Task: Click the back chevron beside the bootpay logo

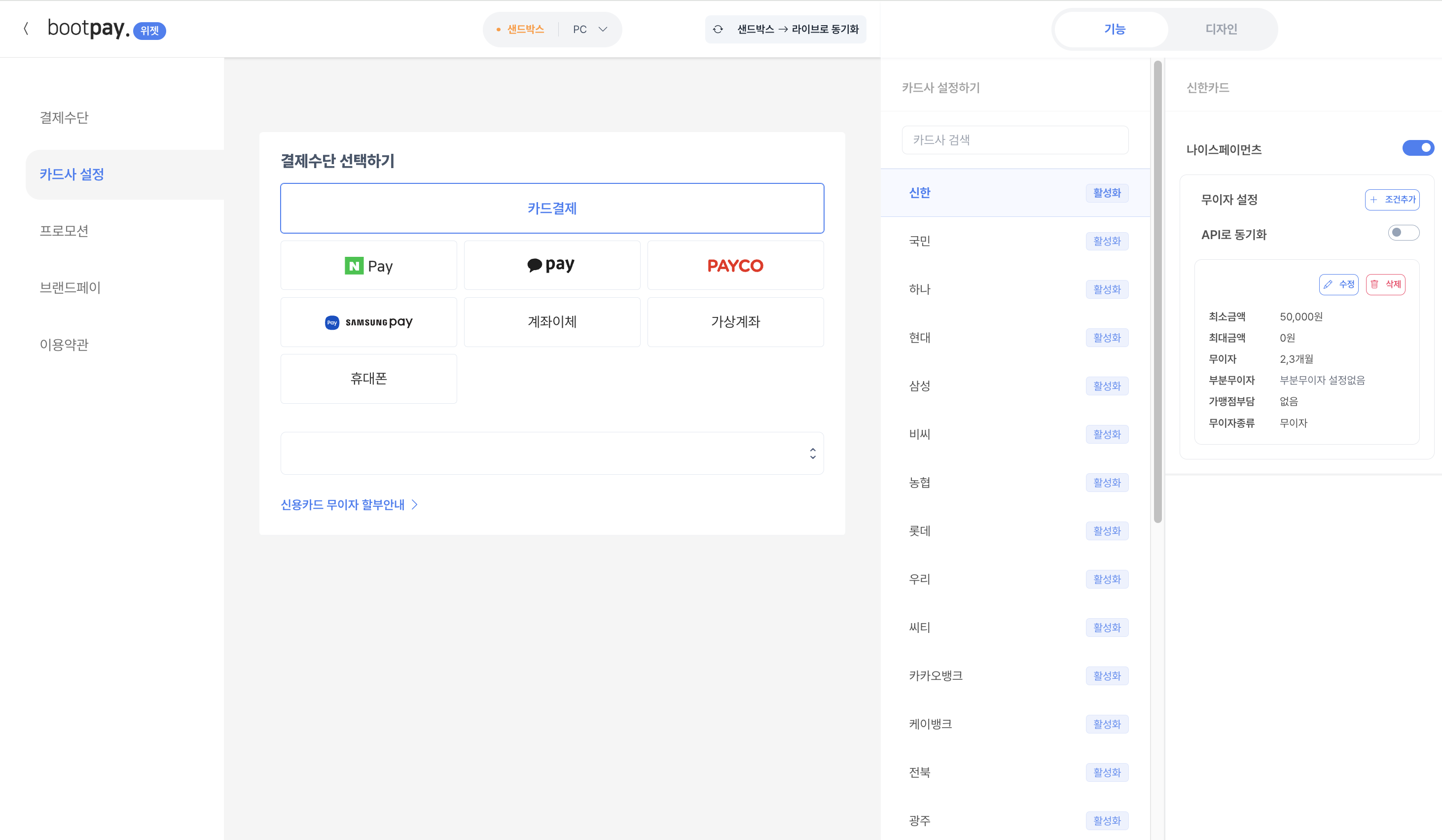Action: point(26,29)
